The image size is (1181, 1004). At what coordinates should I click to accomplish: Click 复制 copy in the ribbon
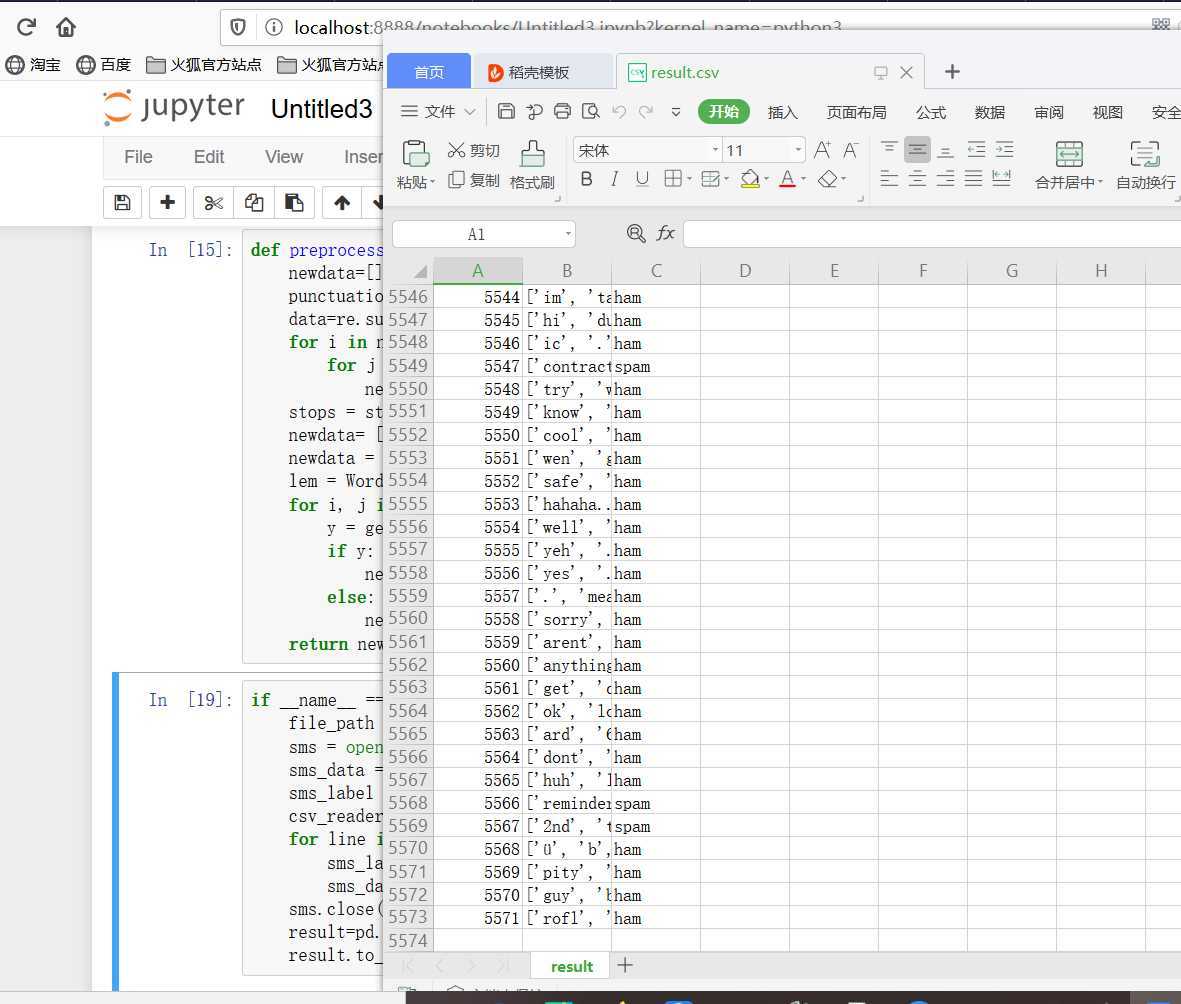tap(474, 180)
